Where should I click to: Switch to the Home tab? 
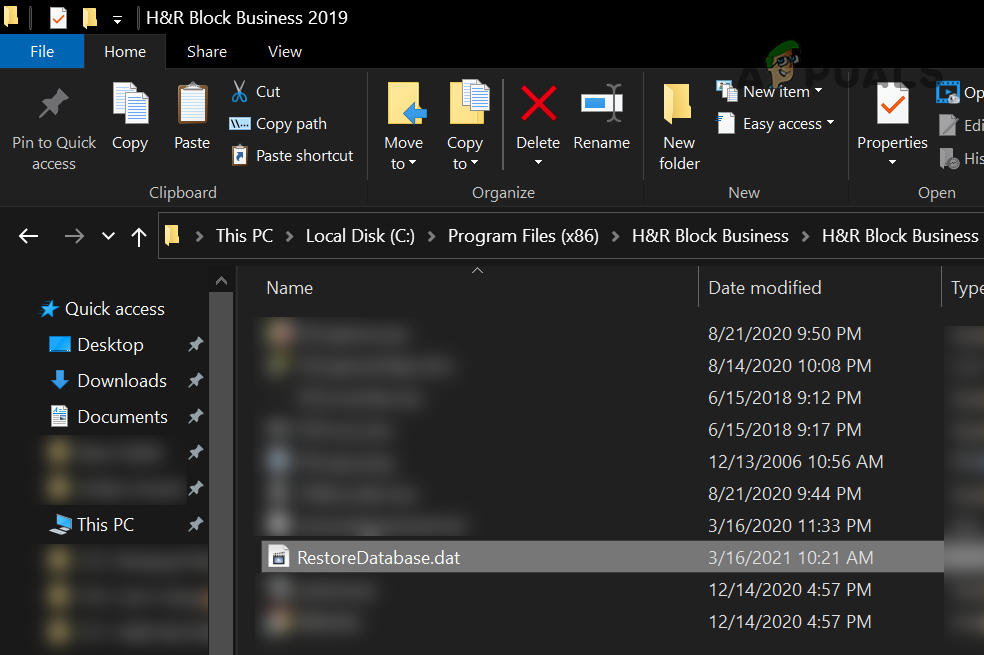125,51
